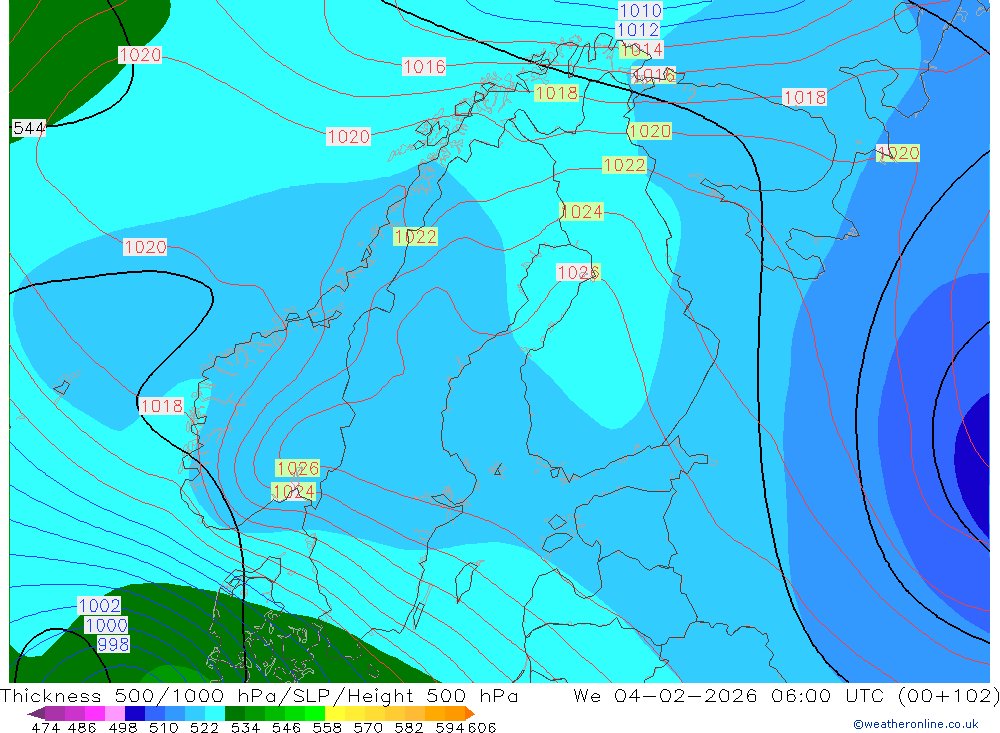
Task: Pick the bright yellow legend swatch
Action: tap(335, 713)
